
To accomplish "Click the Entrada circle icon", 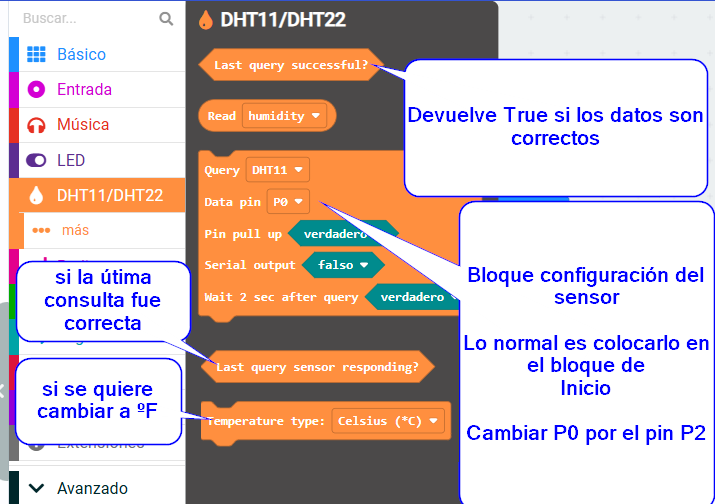I will (37, 89).
